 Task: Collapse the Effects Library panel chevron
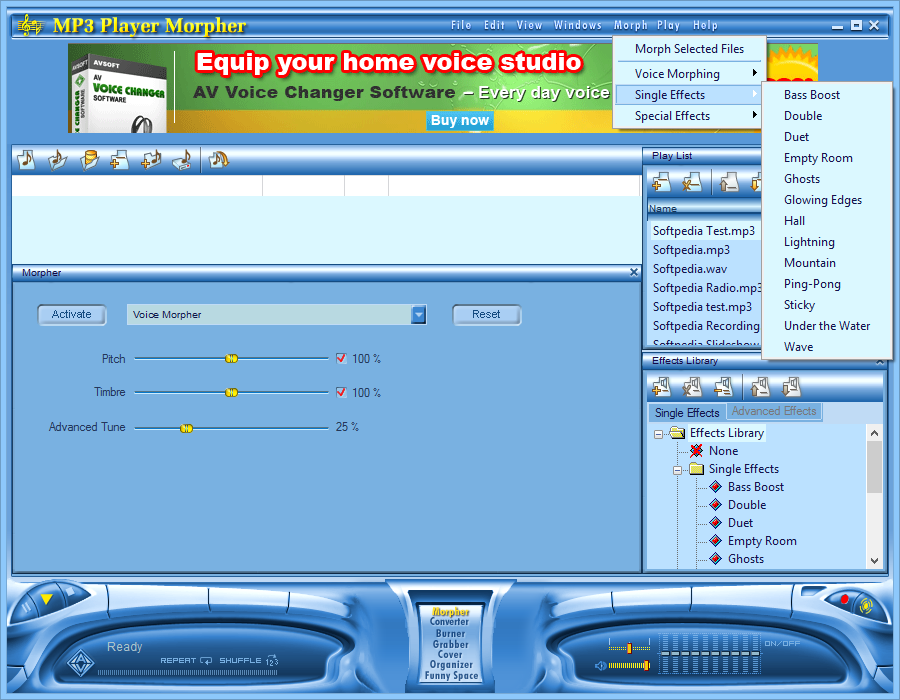tap(879, 361)
